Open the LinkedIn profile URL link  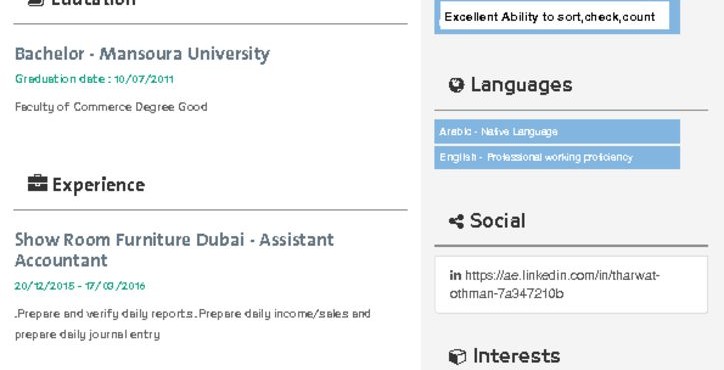pos(555,285)
